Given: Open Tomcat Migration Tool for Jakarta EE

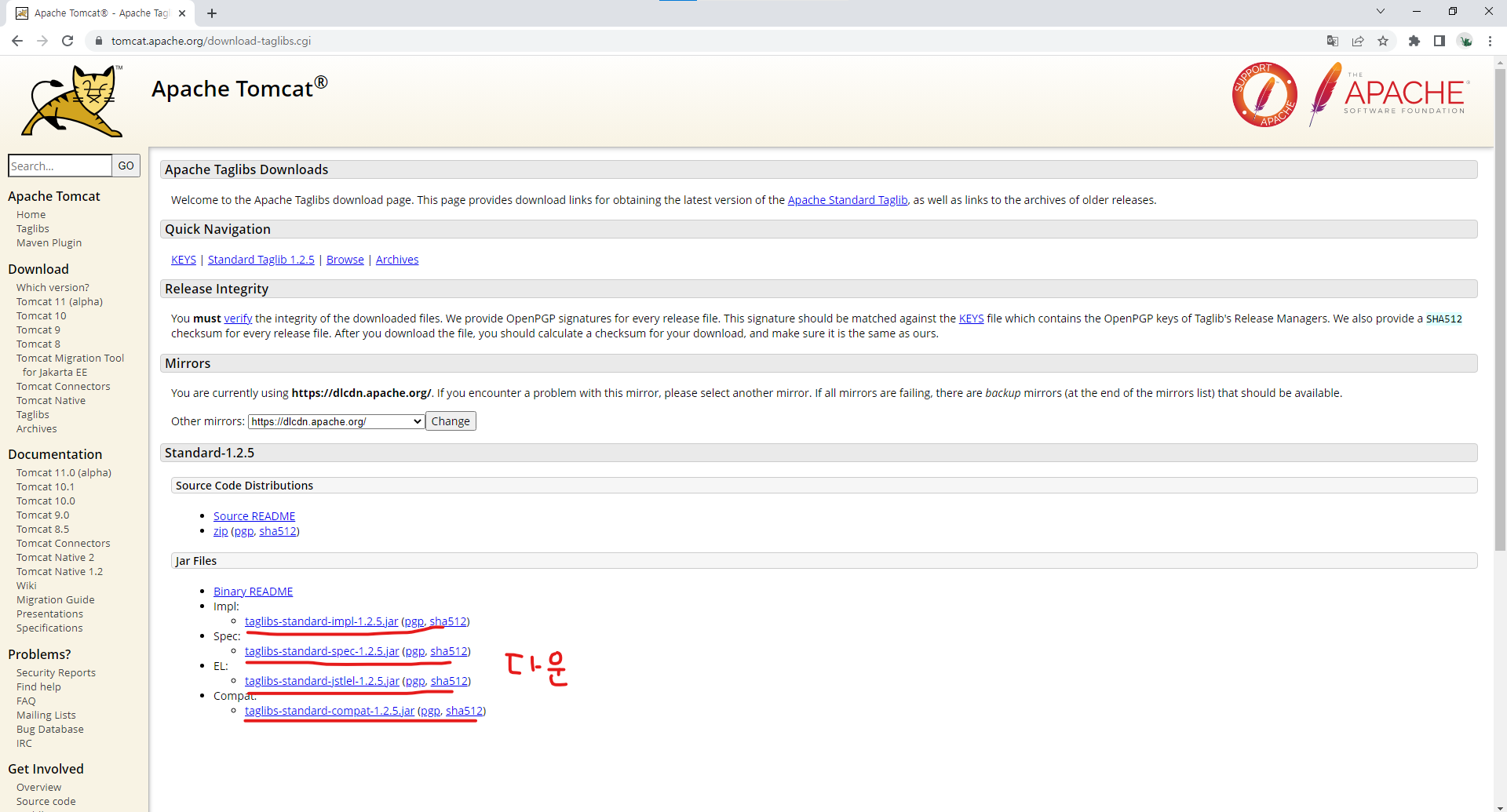Looking at the screenshot, I should tap(70, 365).
